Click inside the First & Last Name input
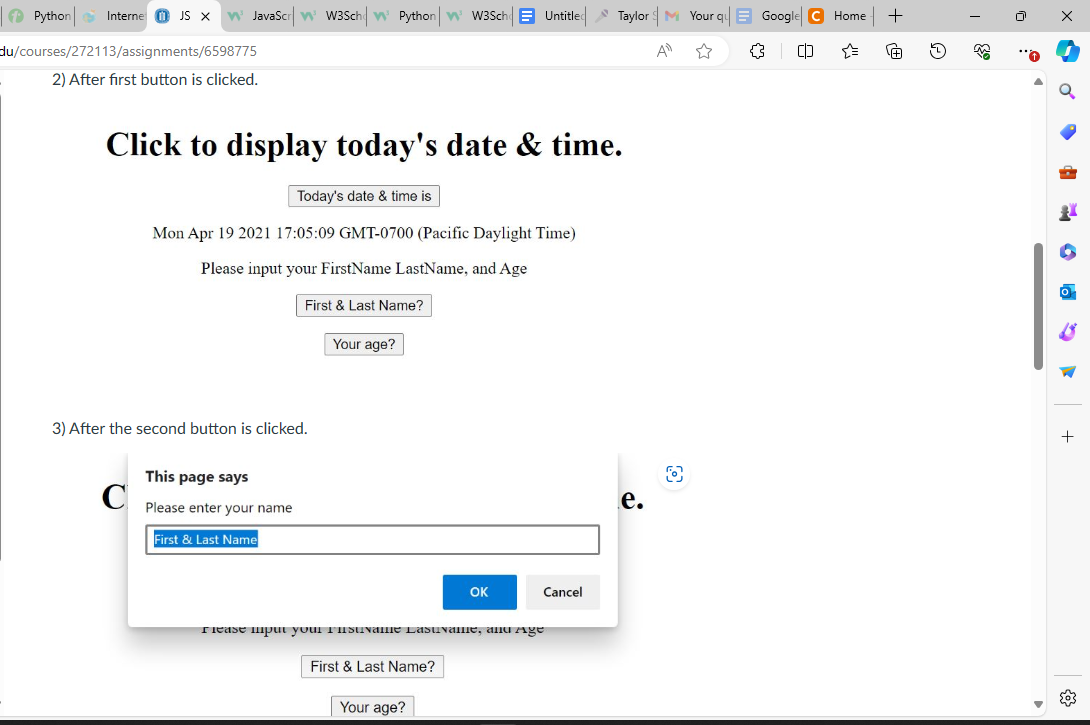This screenshot has width=1090, height=725. point(372,539)
